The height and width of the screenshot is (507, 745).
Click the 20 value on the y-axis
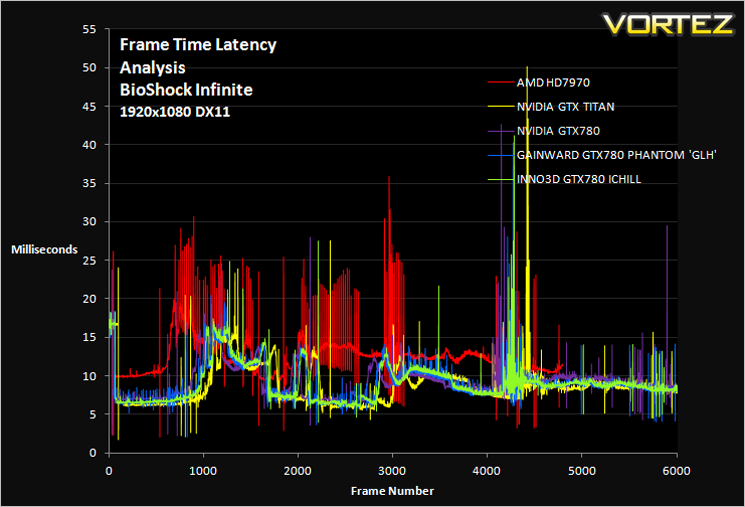(x=89, y=299)
